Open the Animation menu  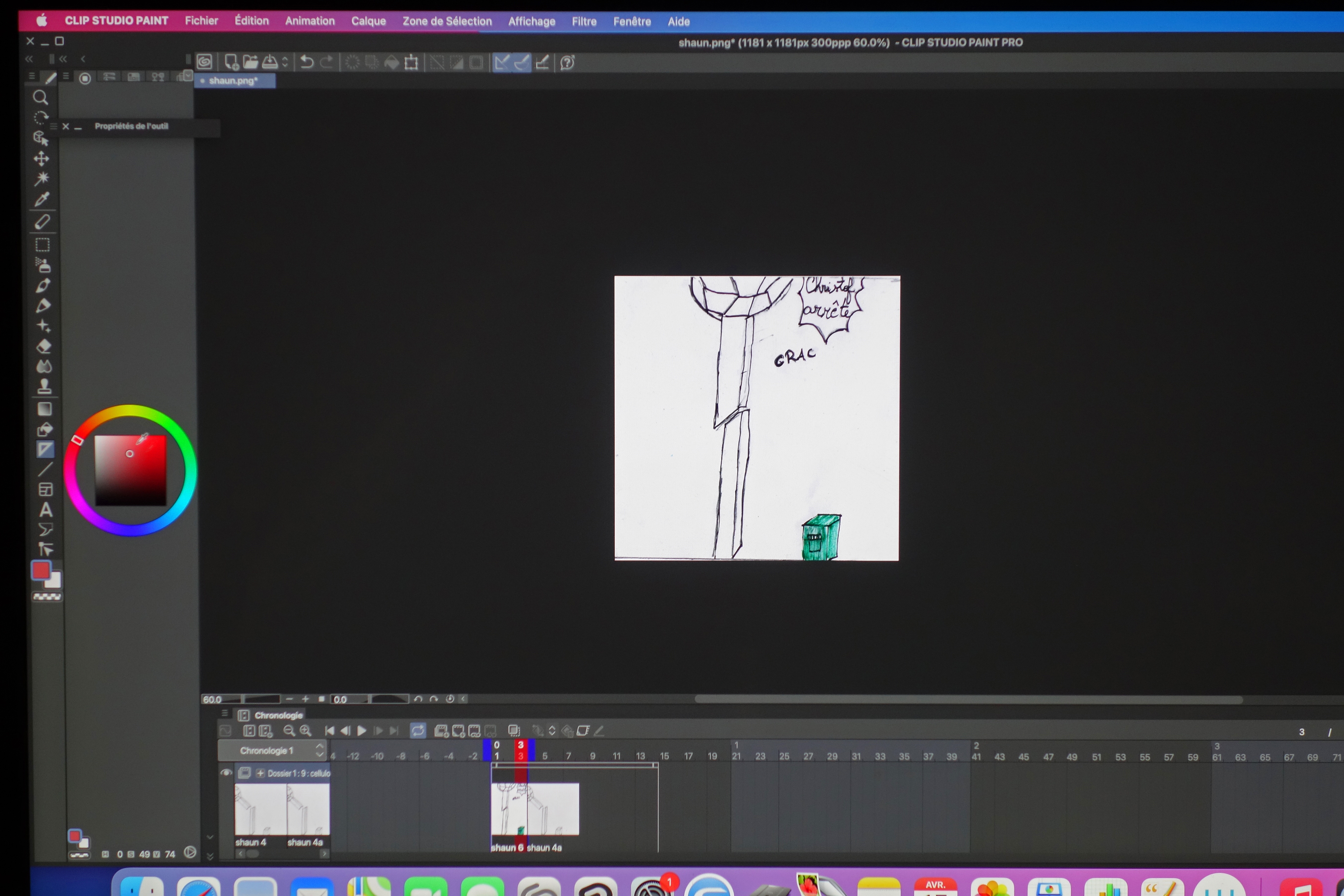tap(310, 21)
